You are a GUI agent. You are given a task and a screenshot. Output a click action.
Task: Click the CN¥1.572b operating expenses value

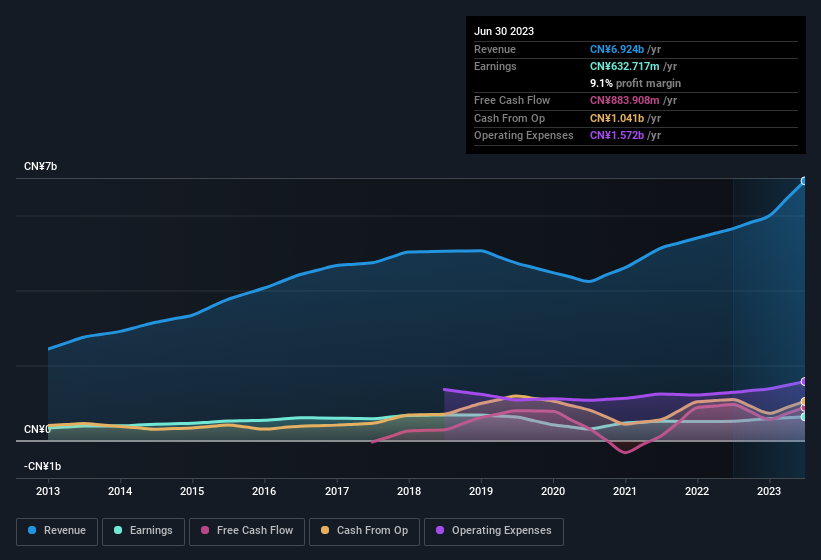[617, 135]
